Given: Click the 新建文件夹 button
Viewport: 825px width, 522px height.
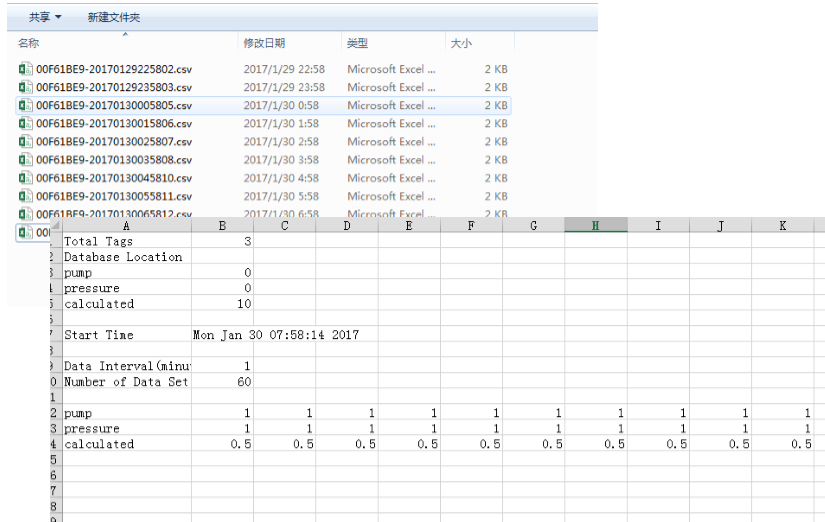Looking at the screenshot, I should [x=114, y=17].
